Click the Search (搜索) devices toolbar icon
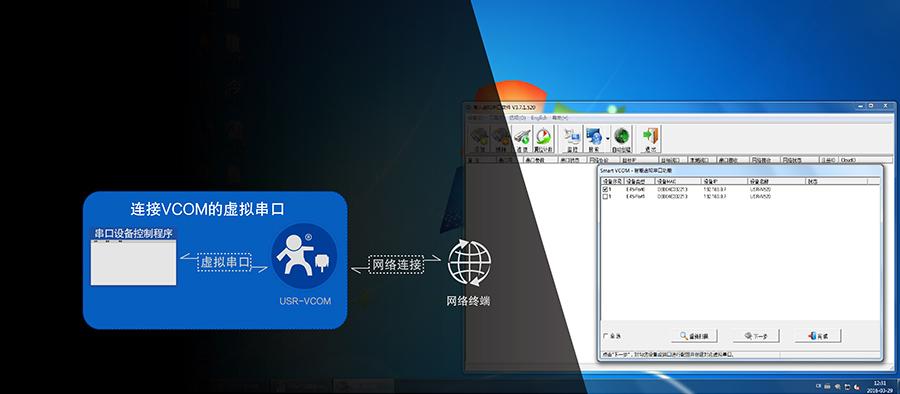The height and width of the screenshot is (394, 900). click(x=593, y=139)
